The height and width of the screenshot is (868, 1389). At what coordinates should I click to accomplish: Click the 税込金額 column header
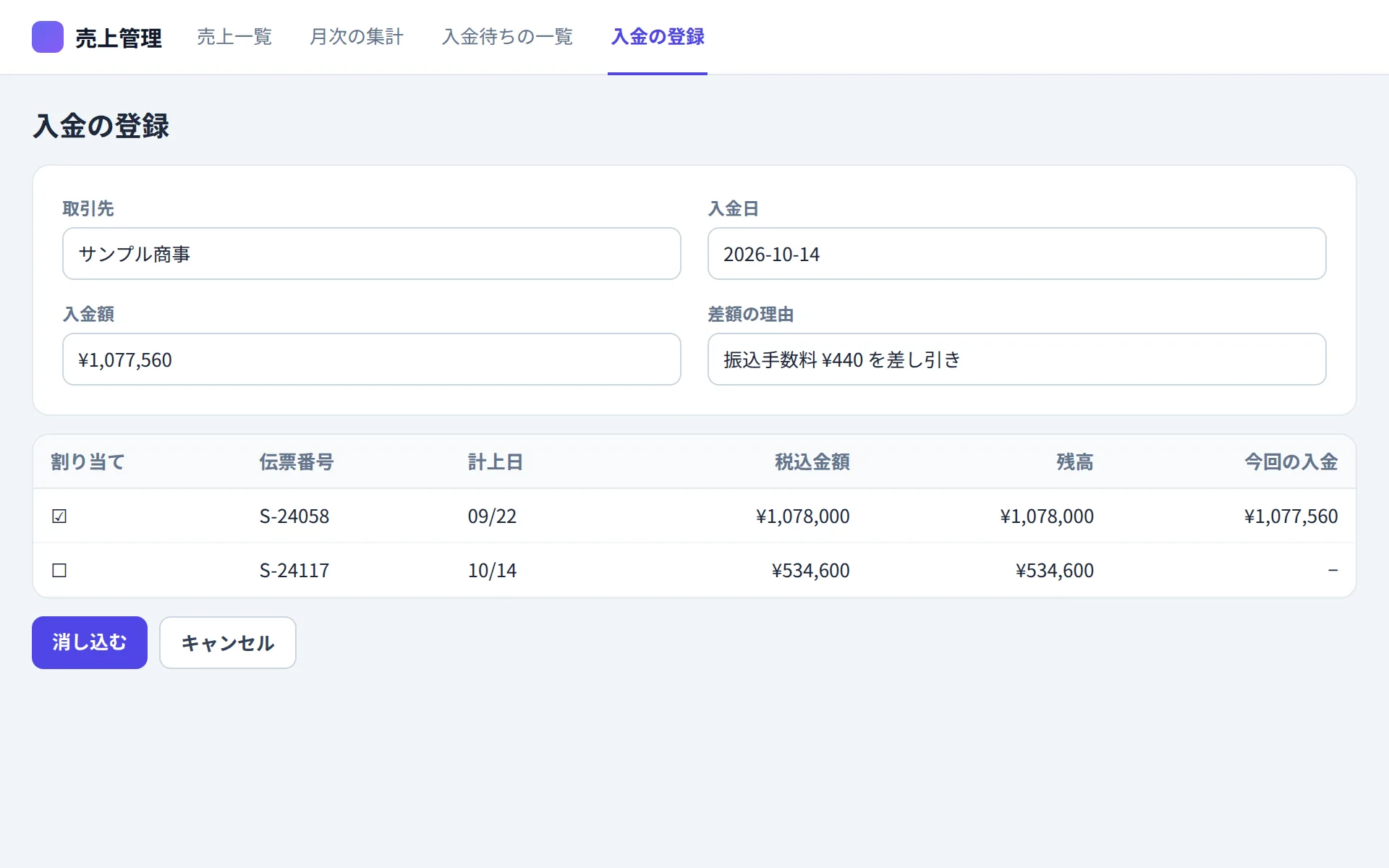(x=812, y=462)
